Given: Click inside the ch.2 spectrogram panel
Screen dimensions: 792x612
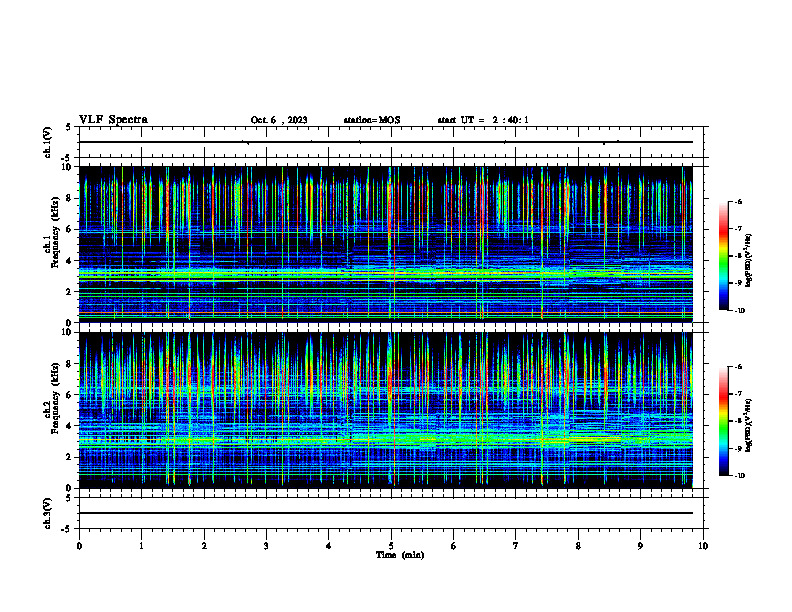Looking at the screenshot, I should [x=386, y=410].
